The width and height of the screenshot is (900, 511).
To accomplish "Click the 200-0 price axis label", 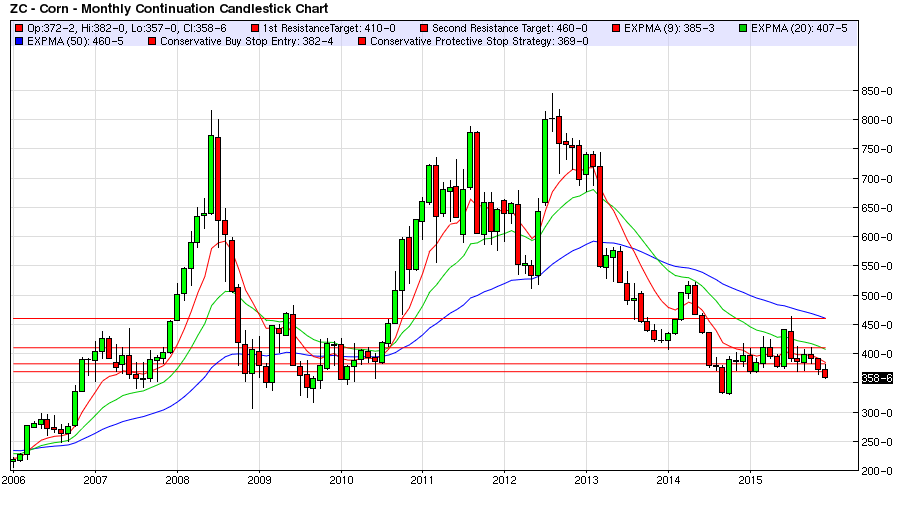I will pos(876,471).
